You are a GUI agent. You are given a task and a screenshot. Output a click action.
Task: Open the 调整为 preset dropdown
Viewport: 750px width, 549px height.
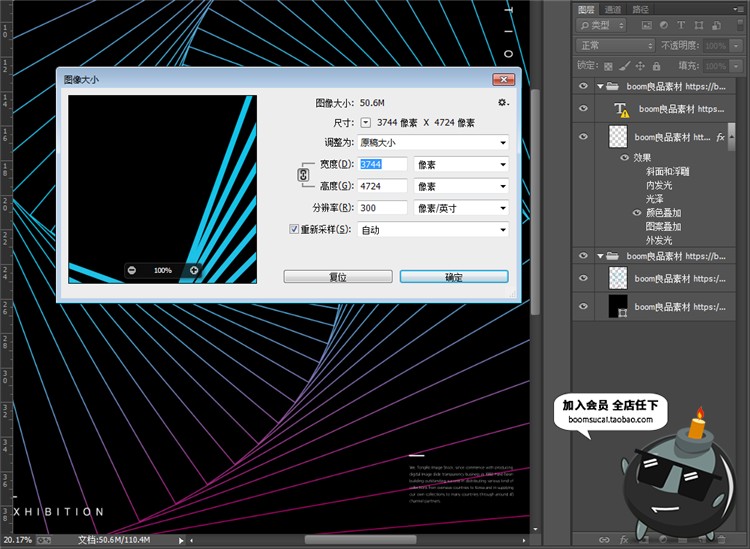coord(433,143)
